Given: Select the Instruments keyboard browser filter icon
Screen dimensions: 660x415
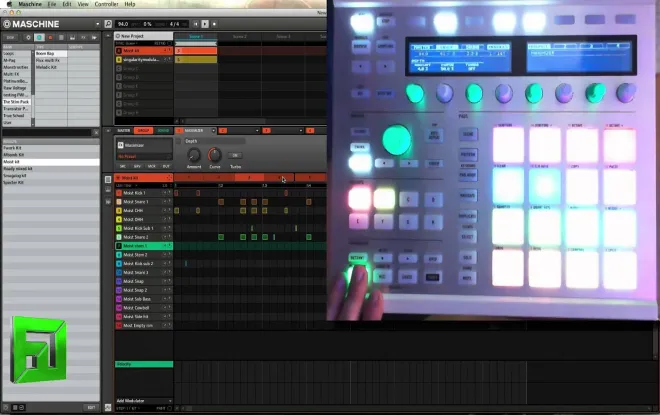Looking at the screenshot, I should pos(72,37).
